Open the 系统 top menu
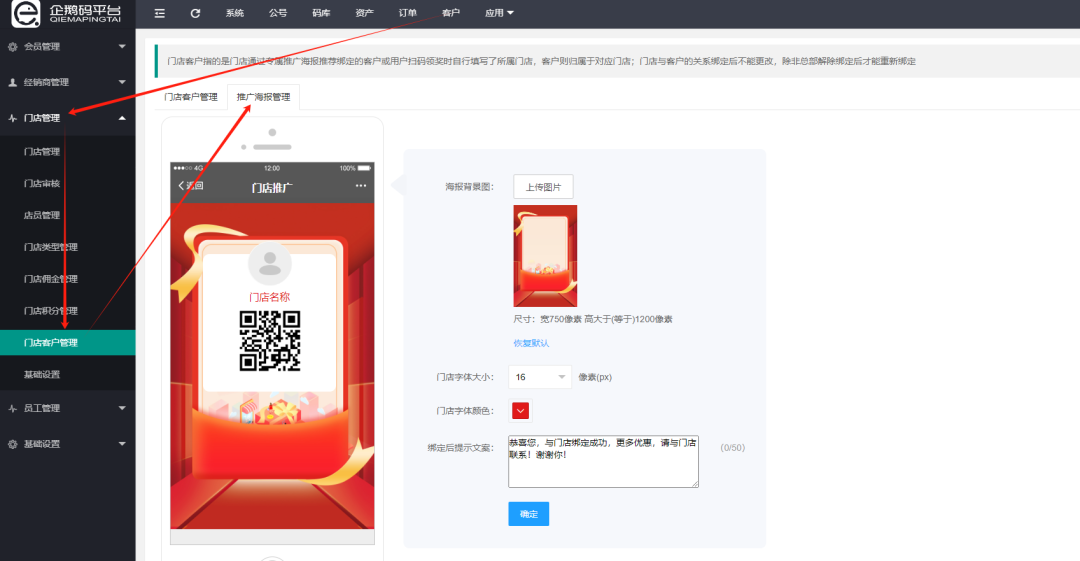 pyautogui.click(x=235, y=13)
